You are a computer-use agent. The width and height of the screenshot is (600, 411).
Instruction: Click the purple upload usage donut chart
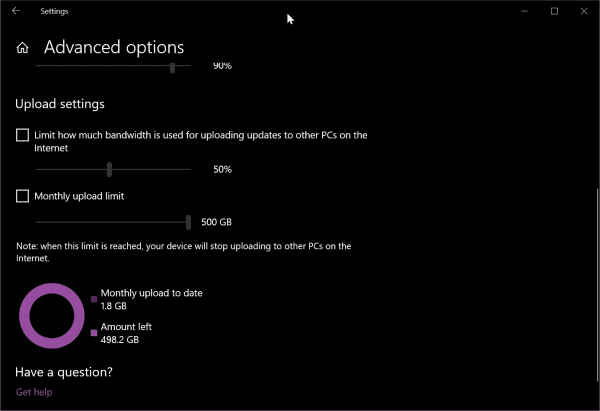pos(52,316)
